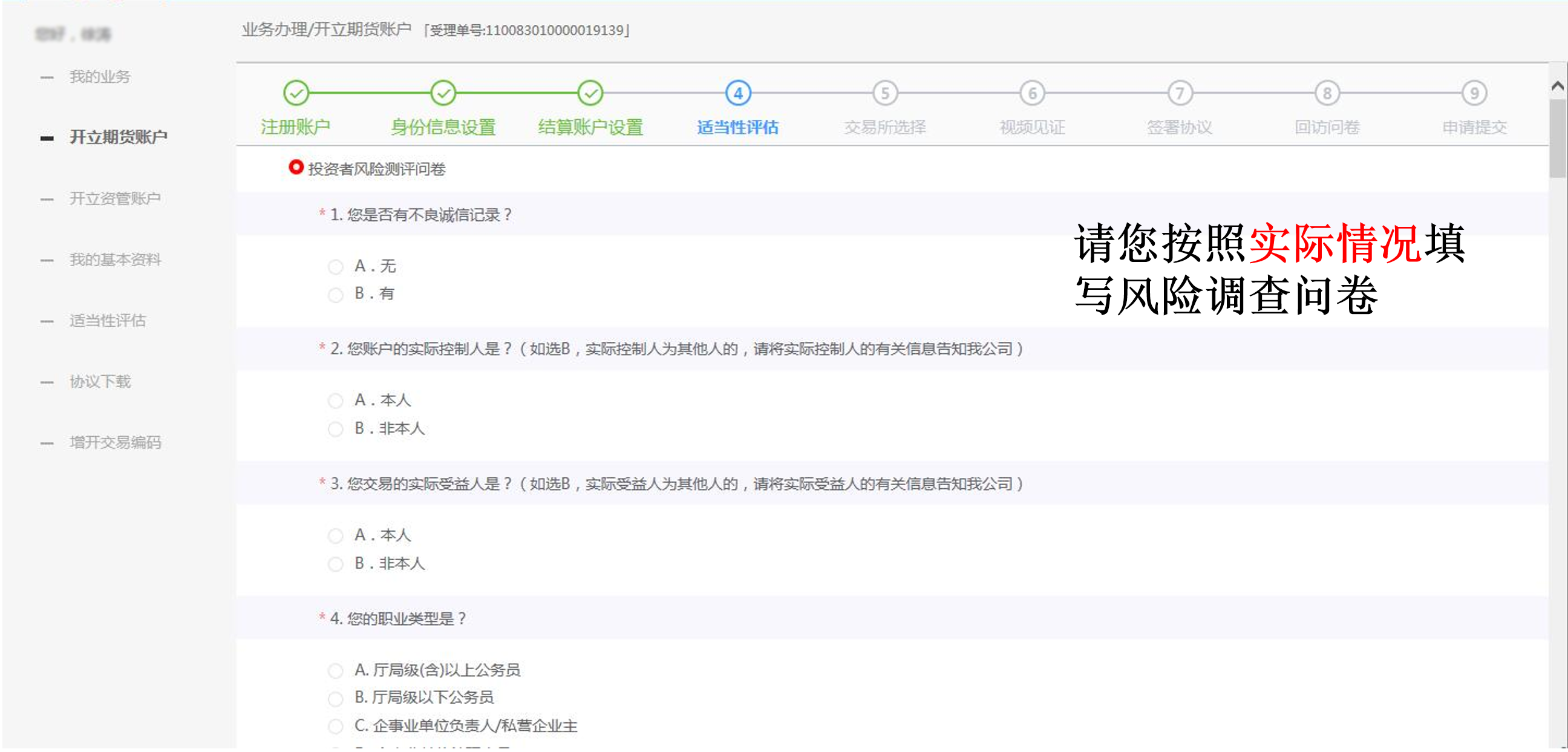Click the 身份信息设置 step 2 checkmark icon
The image size is (1568, 752).
443,93
